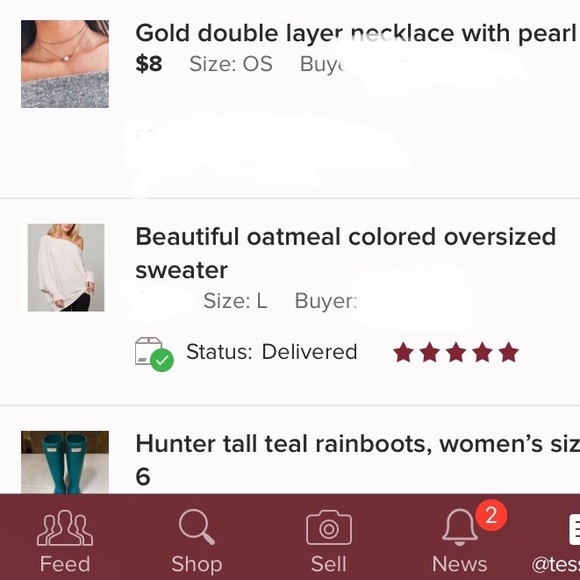Switch to the News tab label
This screenshot has height=580, width=580.
(459, 564)
